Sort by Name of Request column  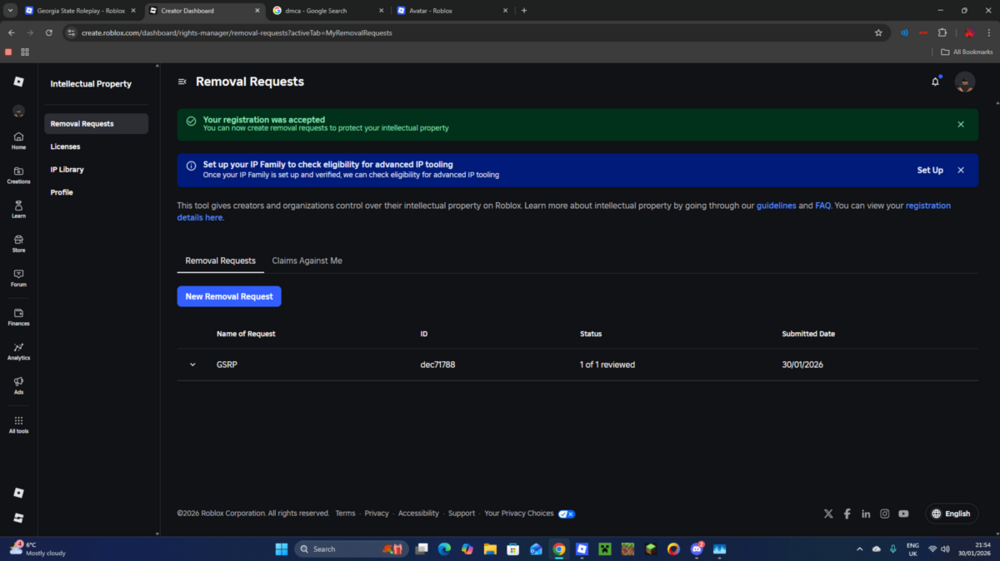click(246, 334)
